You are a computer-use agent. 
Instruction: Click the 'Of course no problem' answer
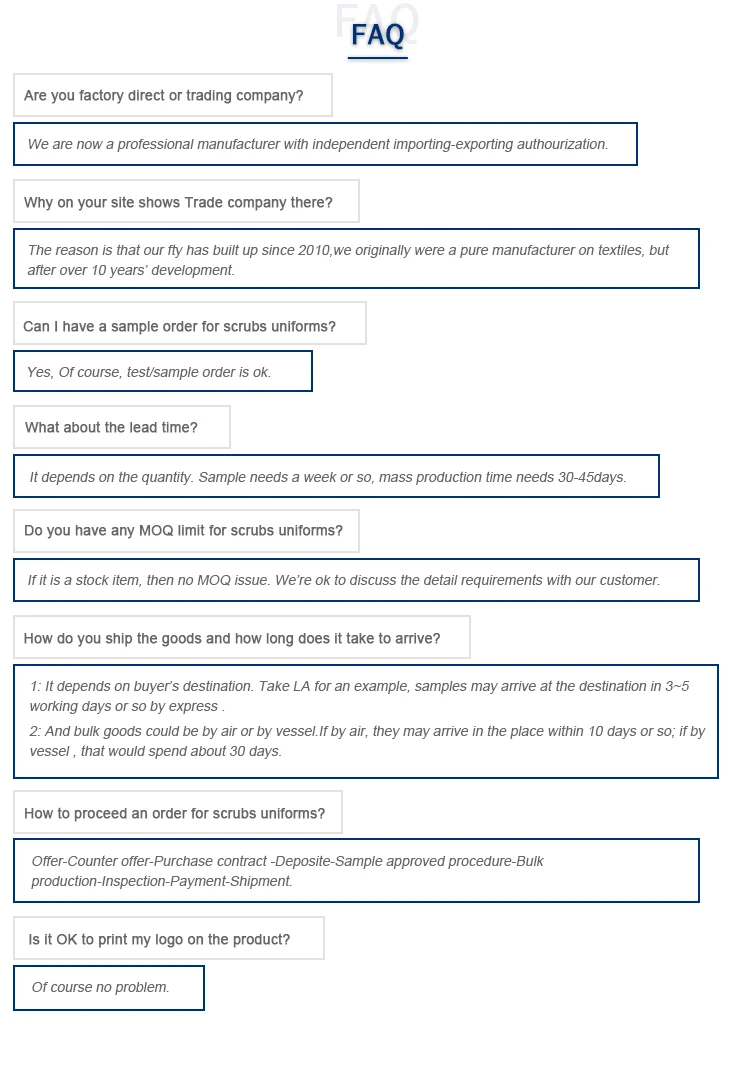pos(101,987)
